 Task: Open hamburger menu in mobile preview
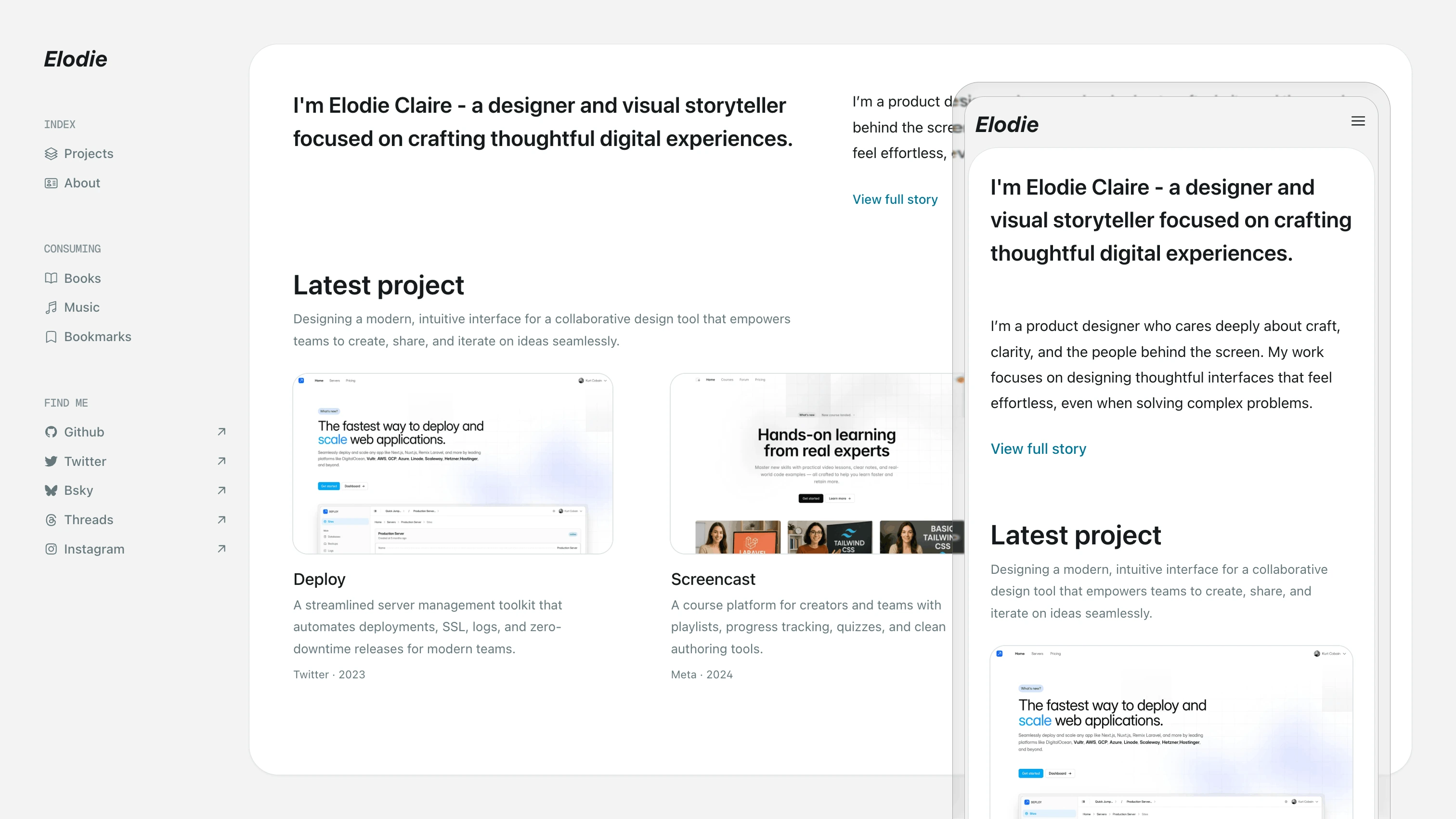pyautogui.click(x=1358, y=121)
